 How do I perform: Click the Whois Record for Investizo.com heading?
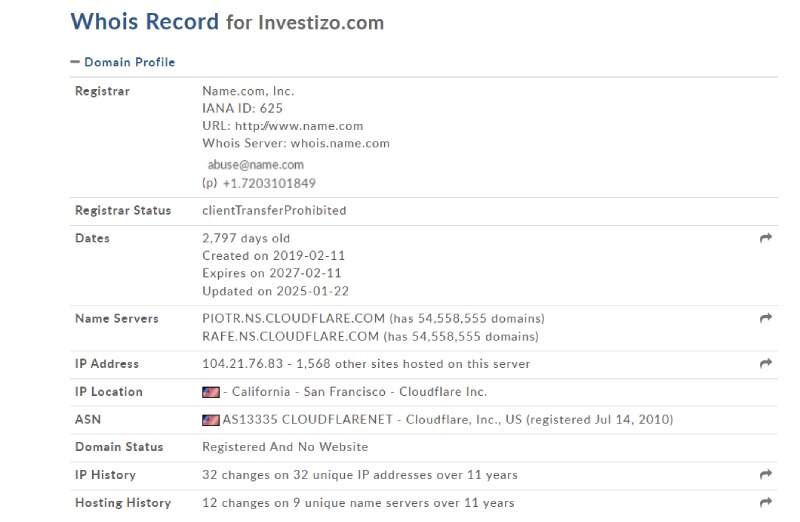point(227,22)
